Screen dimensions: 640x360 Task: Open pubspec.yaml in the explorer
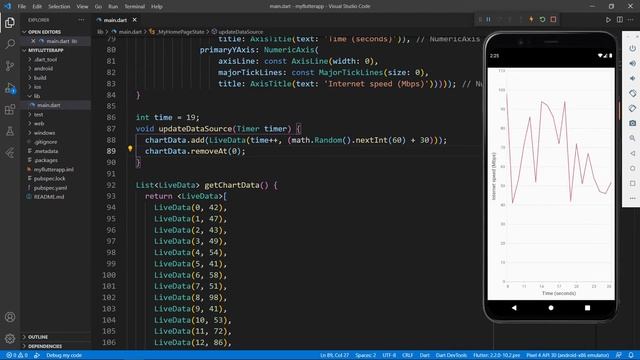50,188
